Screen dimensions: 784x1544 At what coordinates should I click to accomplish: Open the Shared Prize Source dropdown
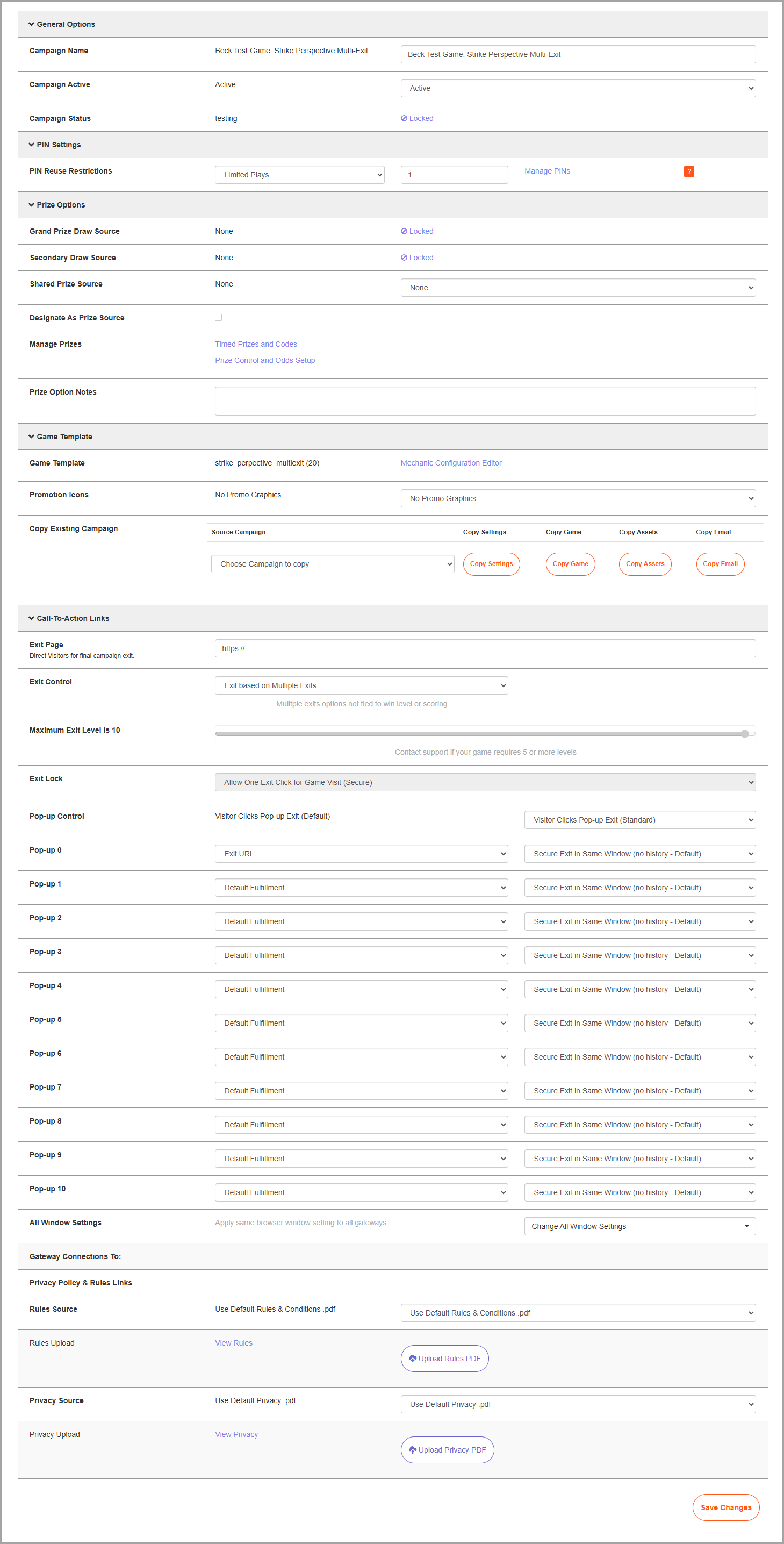pyautogui.click(x=578, y=288)
